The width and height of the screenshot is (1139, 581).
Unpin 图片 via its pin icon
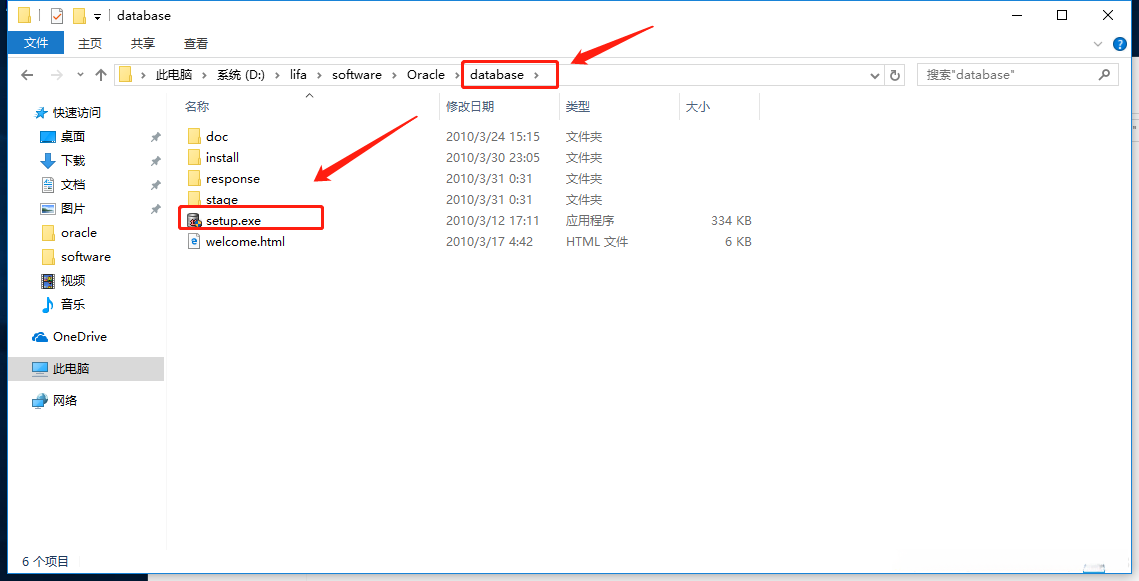[155, 208]
